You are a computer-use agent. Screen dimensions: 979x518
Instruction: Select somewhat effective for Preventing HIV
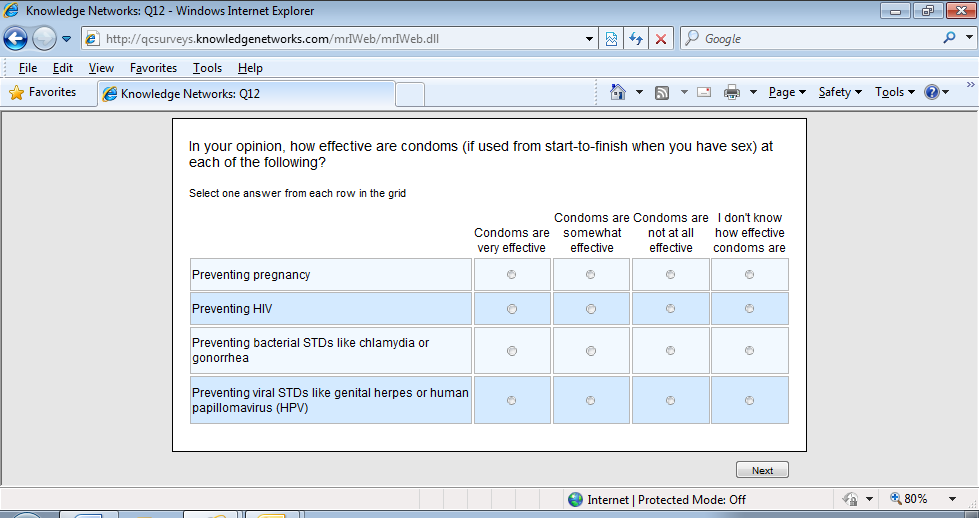pyautogui.click(x=591, y=309)
